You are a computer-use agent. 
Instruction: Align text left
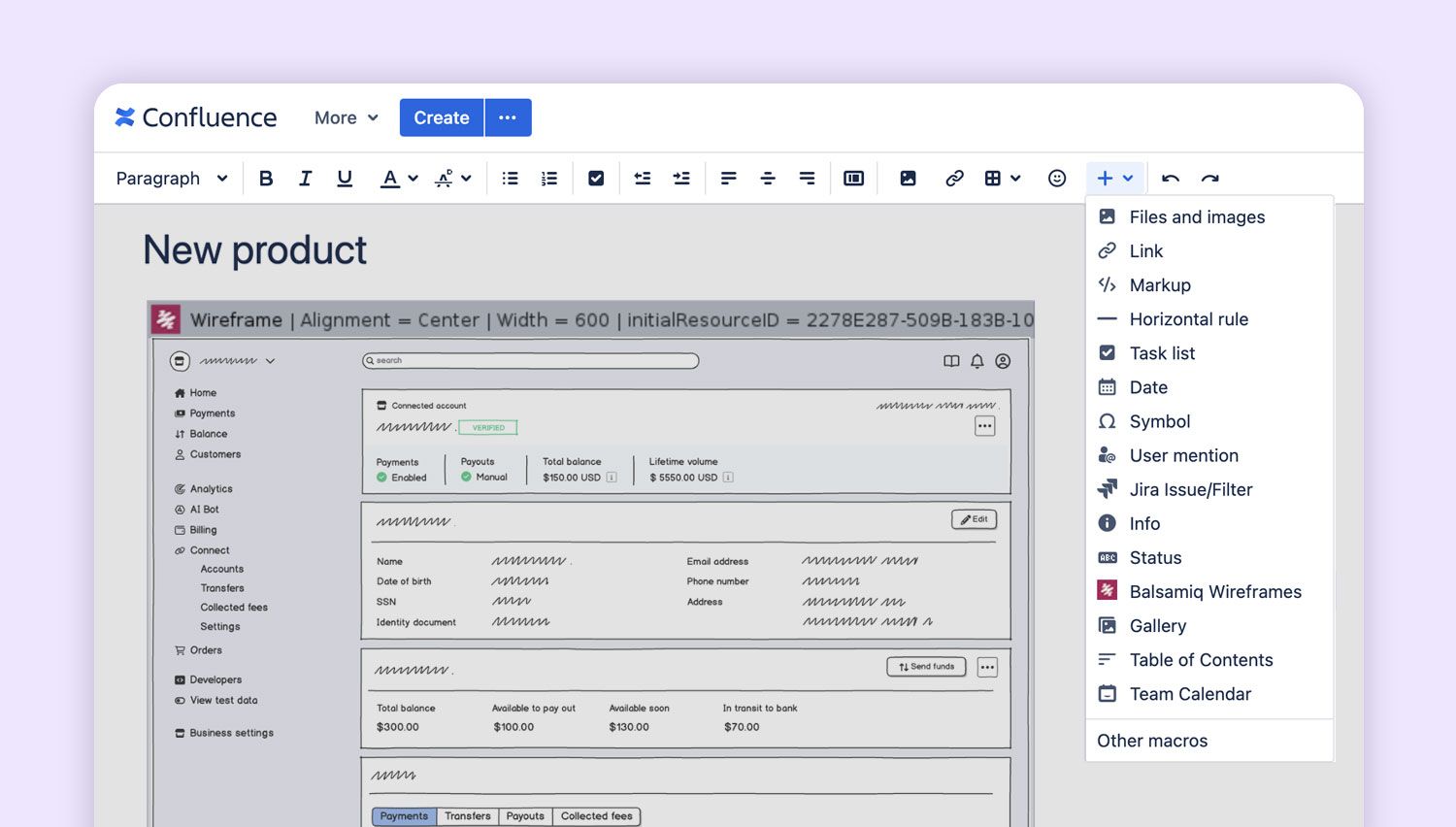click(x=729, y=178)
